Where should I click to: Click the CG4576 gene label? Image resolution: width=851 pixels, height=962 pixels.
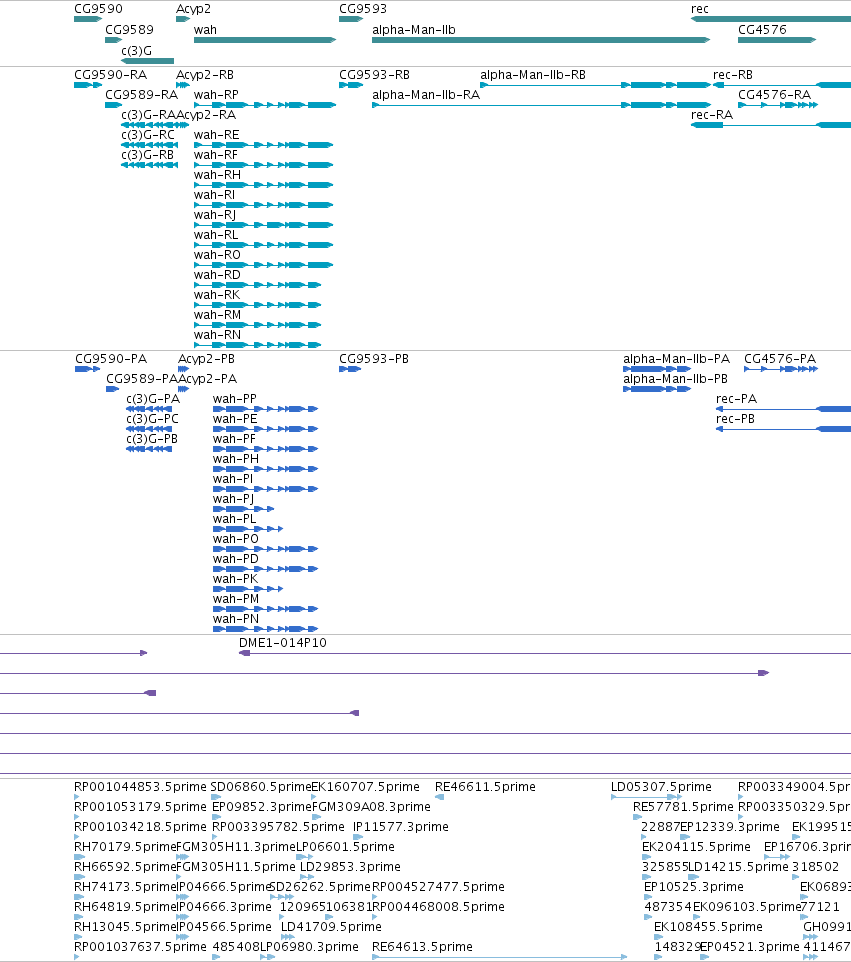[762, 30]
